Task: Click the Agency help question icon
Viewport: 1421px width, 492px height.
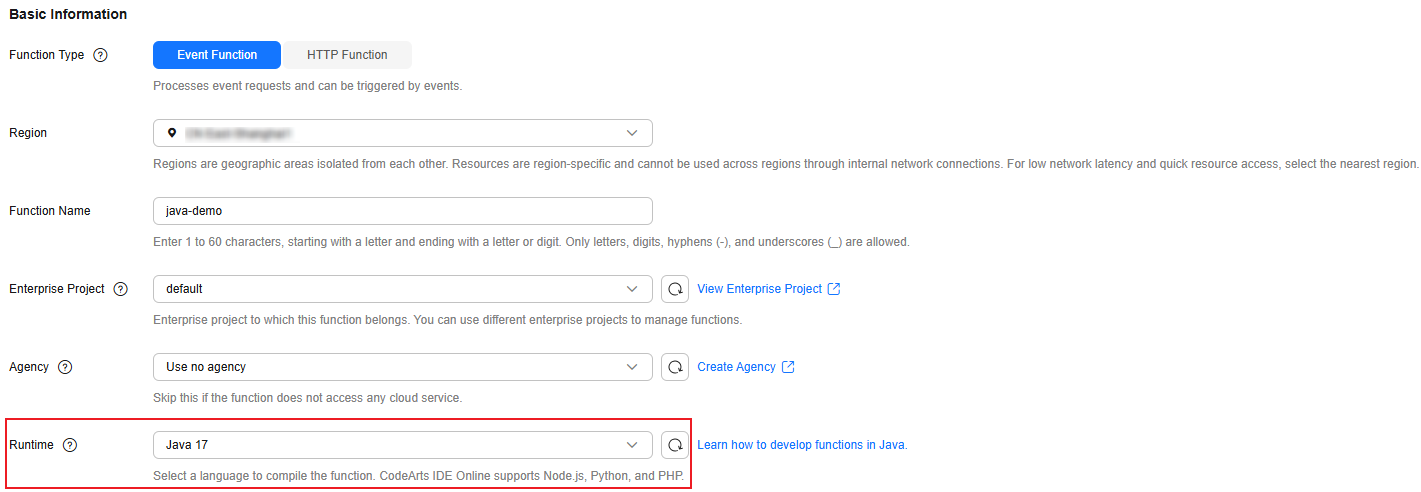Action: [x=65, y=367]
